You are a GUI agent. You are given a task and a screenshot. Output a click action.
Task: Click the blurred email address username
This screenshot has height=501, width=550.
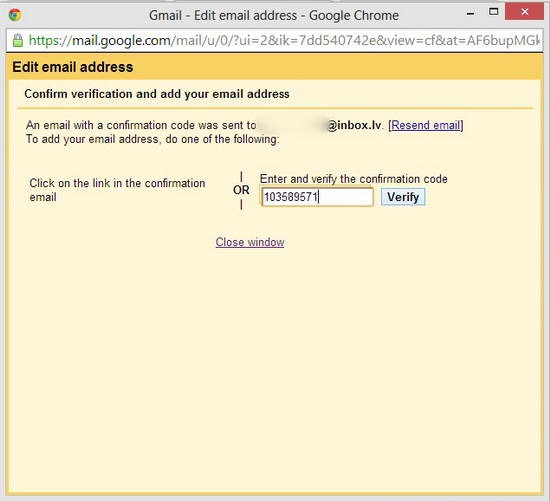point(292,125)
